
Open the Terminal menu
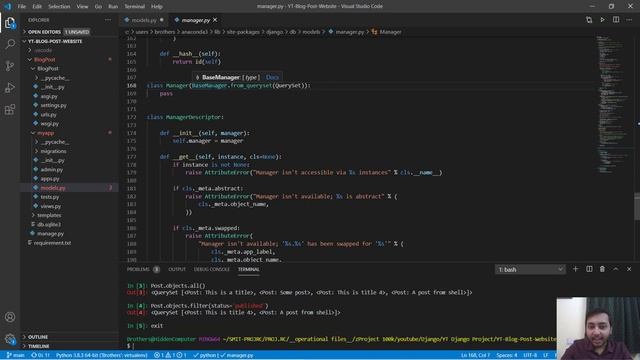134,7
